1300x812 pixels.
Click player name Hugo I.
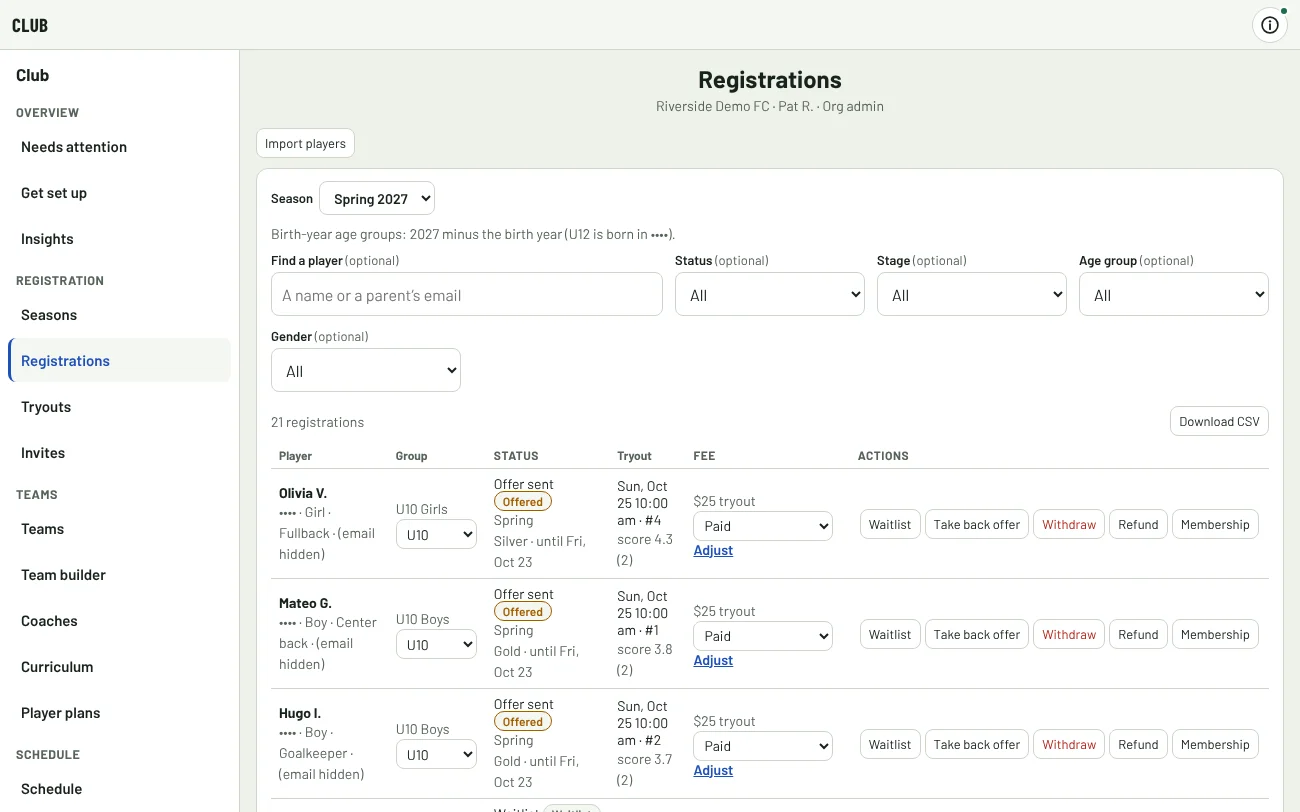(x=300, y=713)
